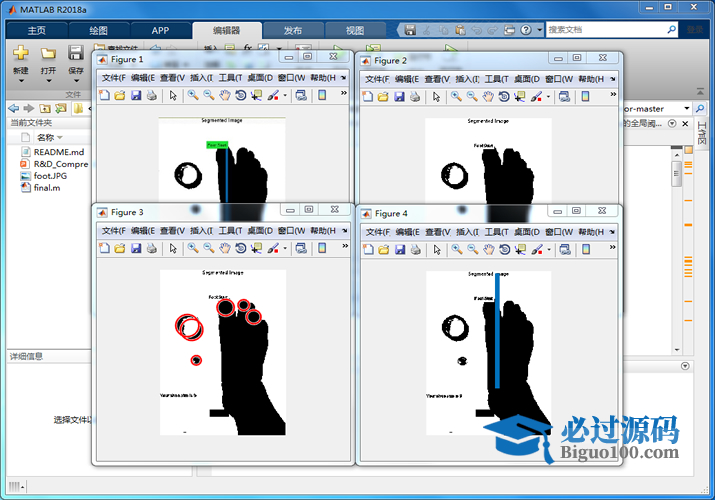Screen dimensions: 715x500
Task: Click New Figure icon in Figure 1 toolbar
Action: 104,95
